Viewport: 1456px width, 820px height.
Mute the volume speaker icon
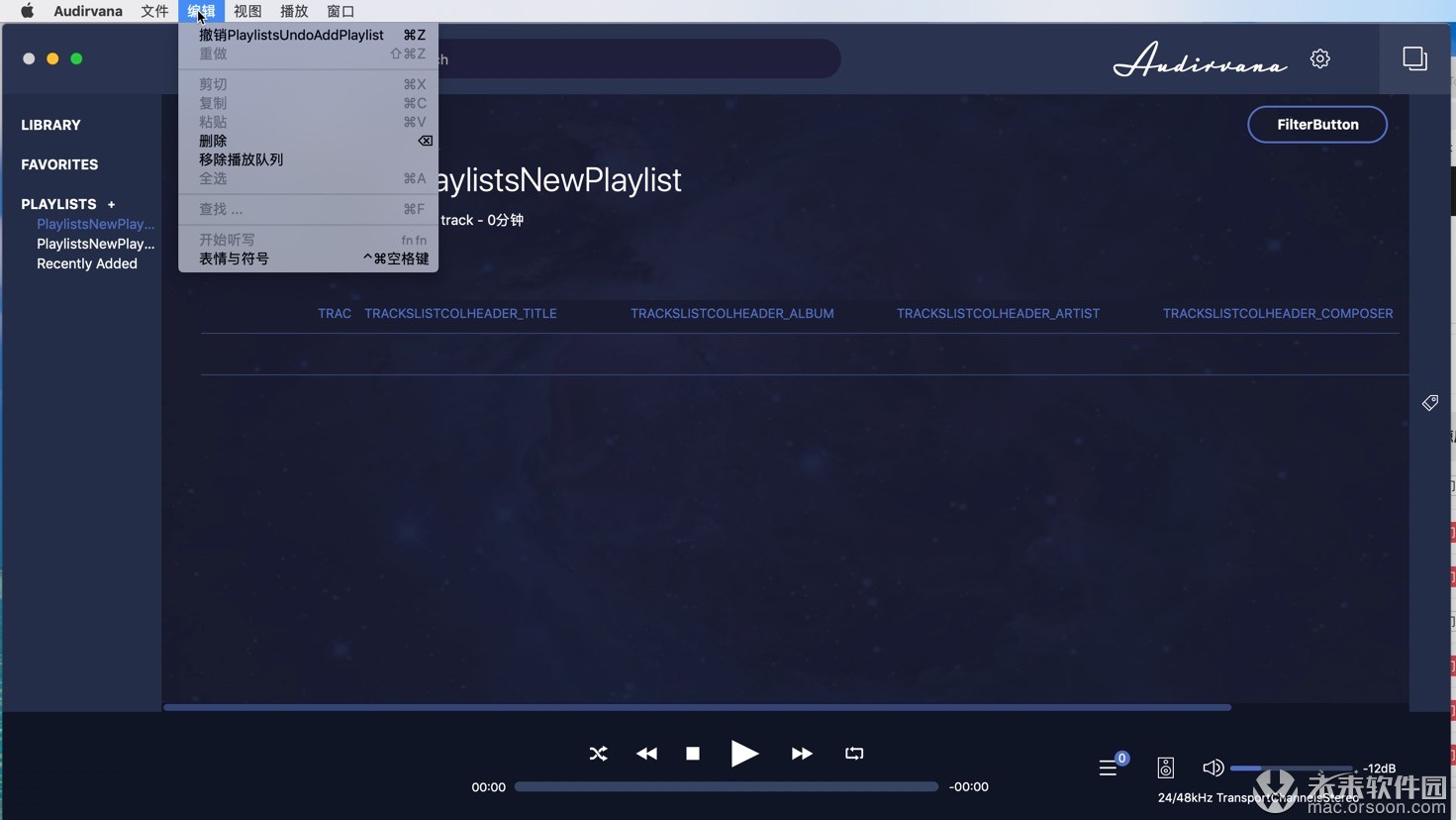coord(1213,768)
